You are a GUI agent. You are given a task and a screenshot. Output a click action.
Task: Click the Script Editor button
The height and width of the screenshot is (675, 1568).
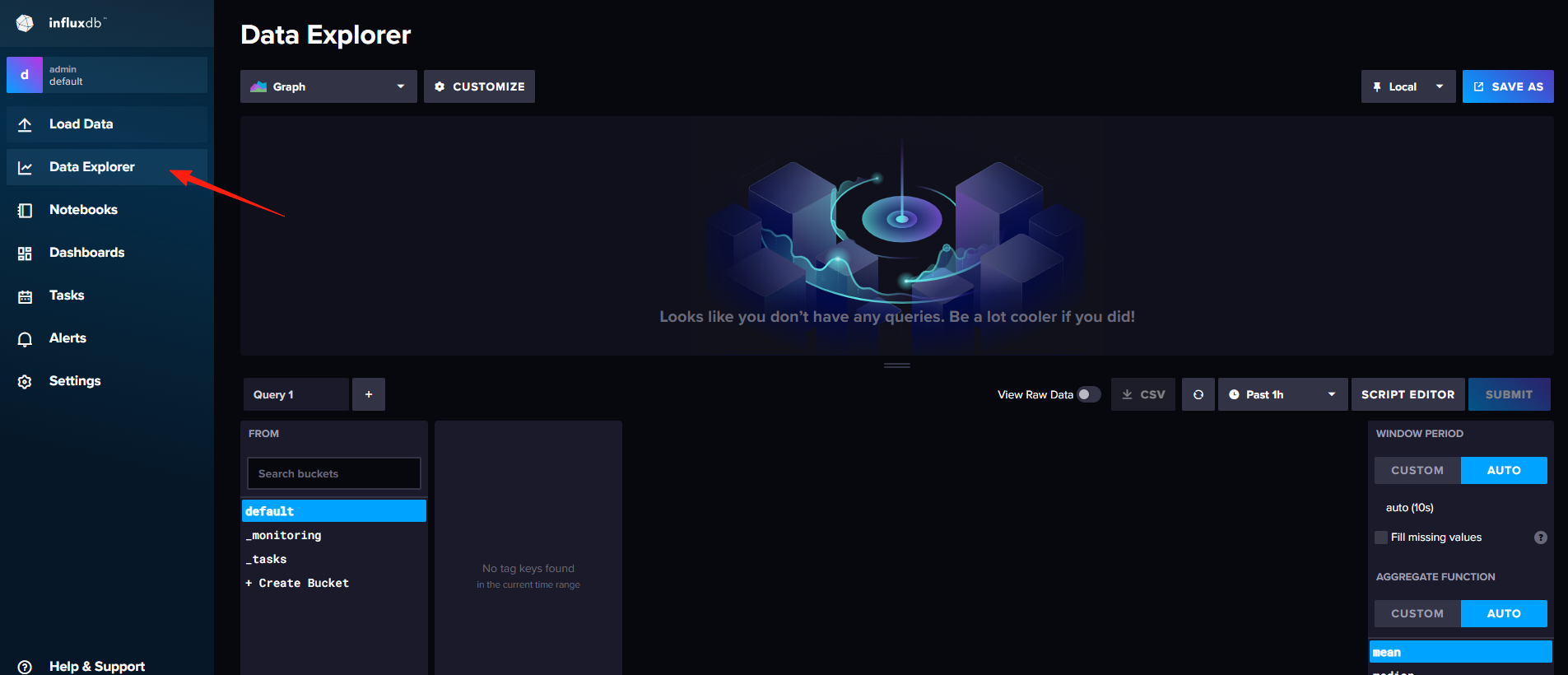(x=1407, y=394)
